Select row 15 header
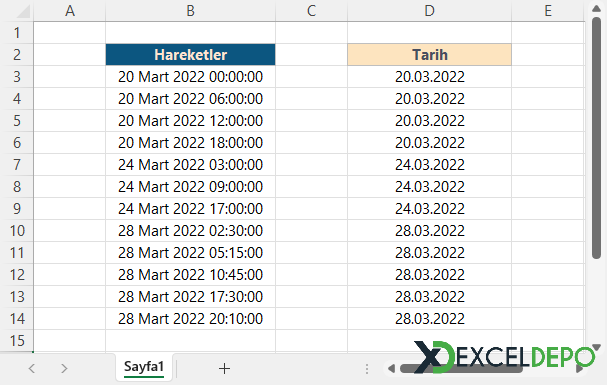This screenshot has width=607, height=385. click(x=17, y=341)
